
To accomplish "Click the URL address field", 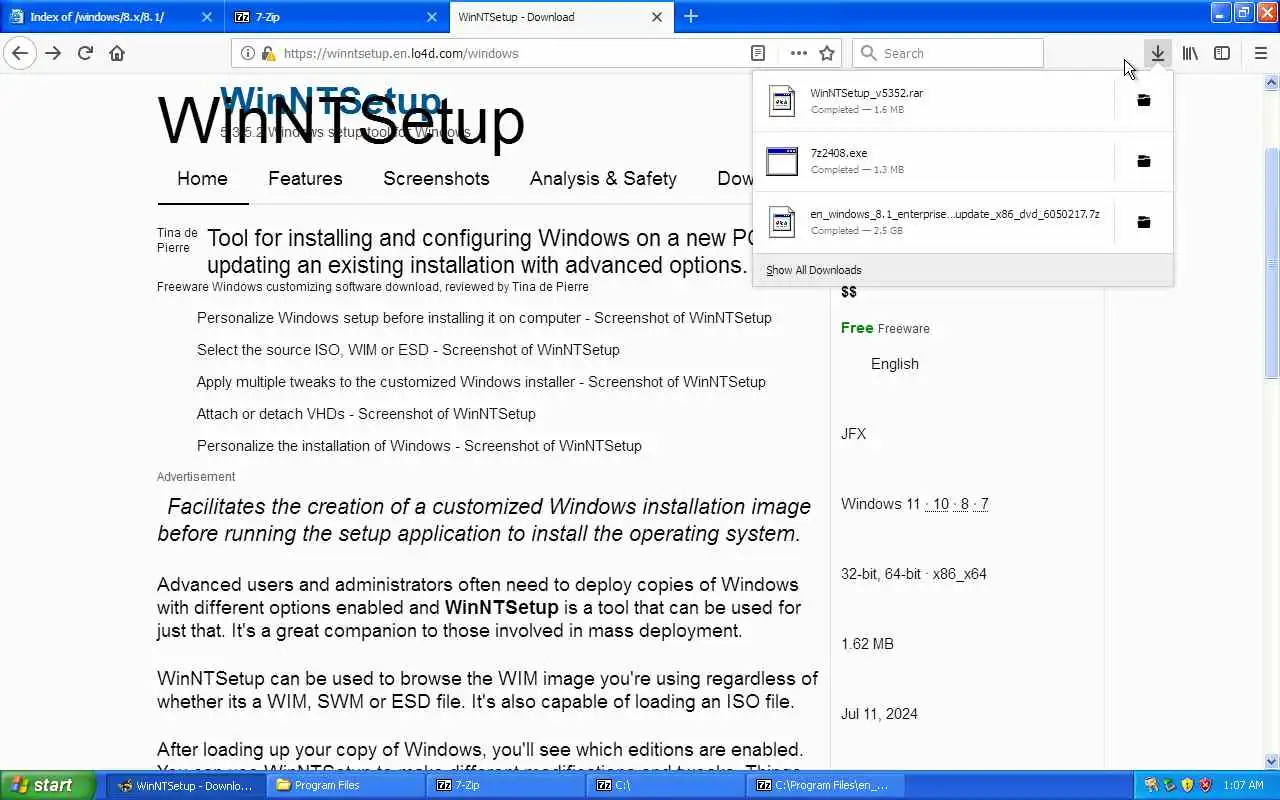I will pos(510,53).
